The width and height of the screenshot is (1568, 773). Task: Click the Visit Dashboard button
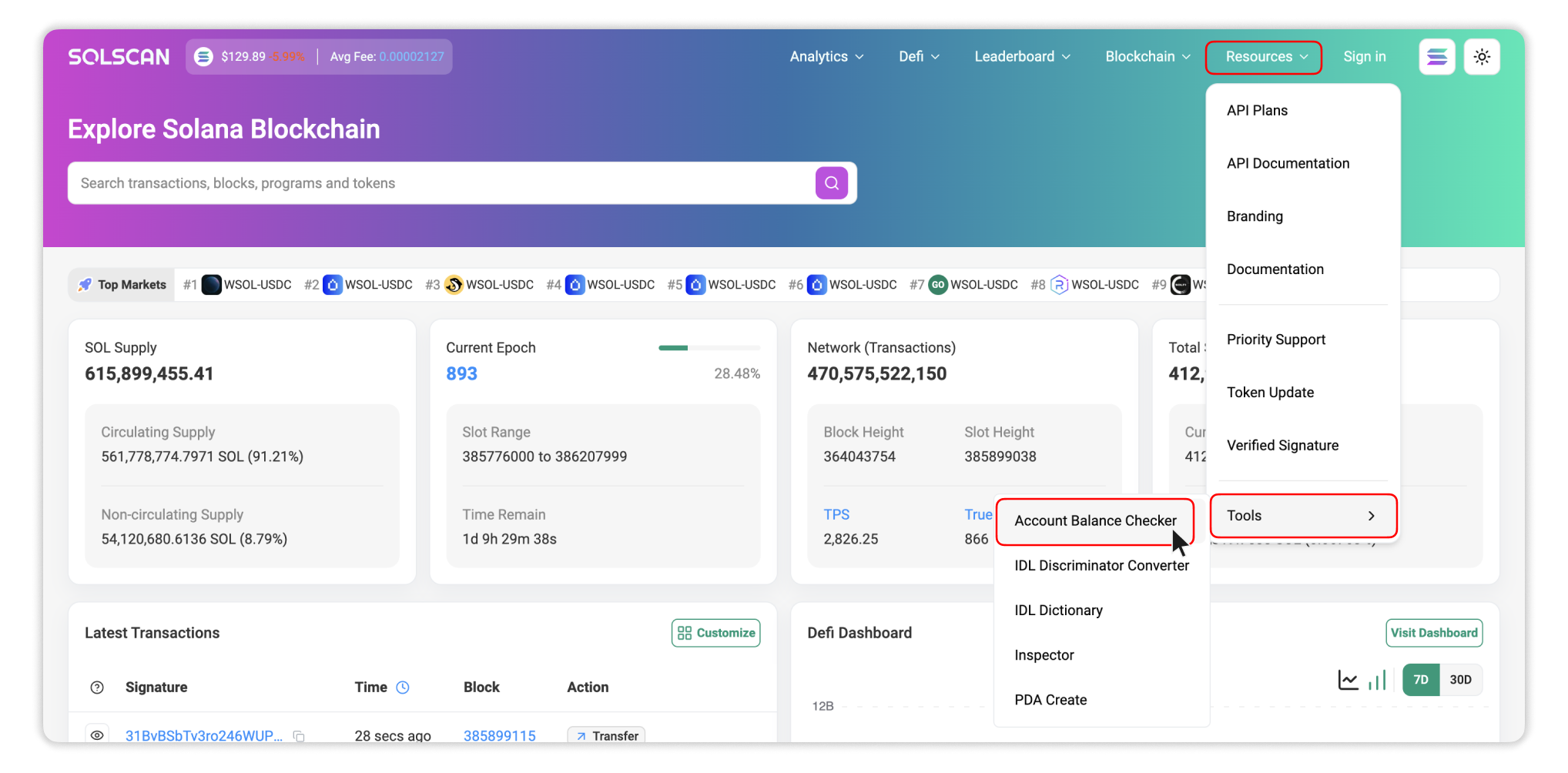pyautogui.click(x=1433, y=633)
